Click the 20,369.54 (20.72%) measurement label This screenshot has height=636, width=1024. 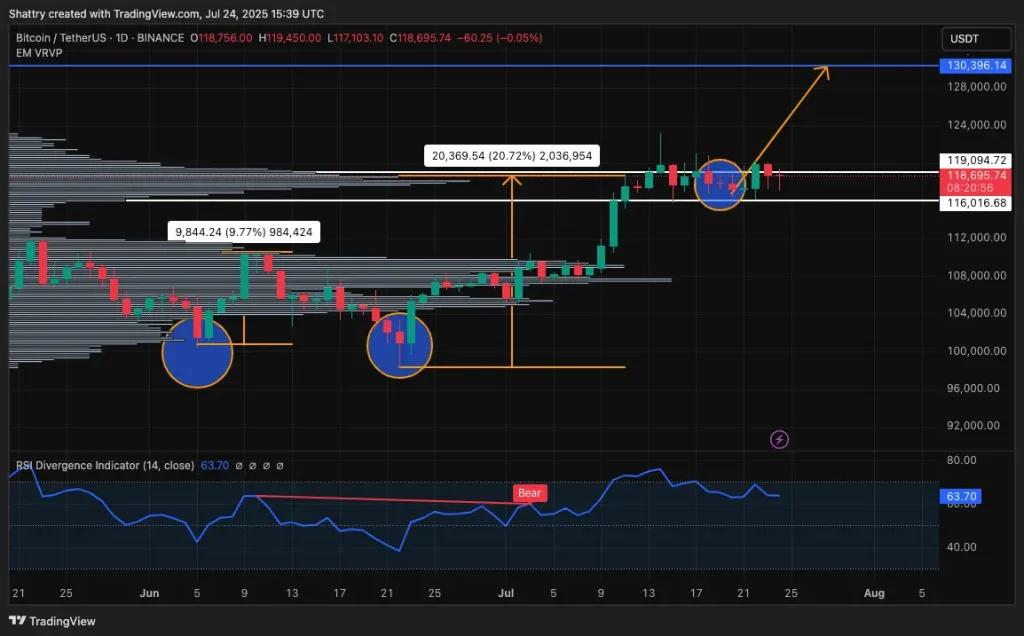pos(509,156)
